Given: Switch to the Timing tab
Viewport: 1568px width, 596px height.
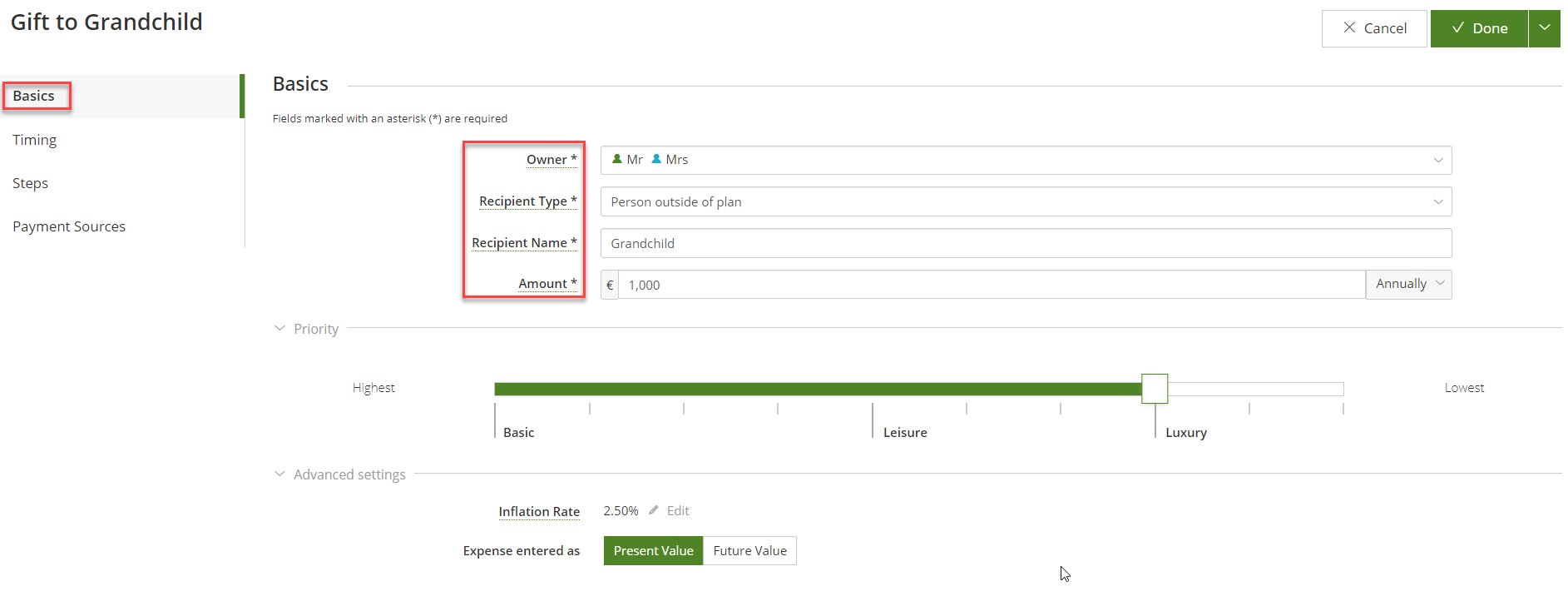Looking at the screenshot, I should 35,140.
